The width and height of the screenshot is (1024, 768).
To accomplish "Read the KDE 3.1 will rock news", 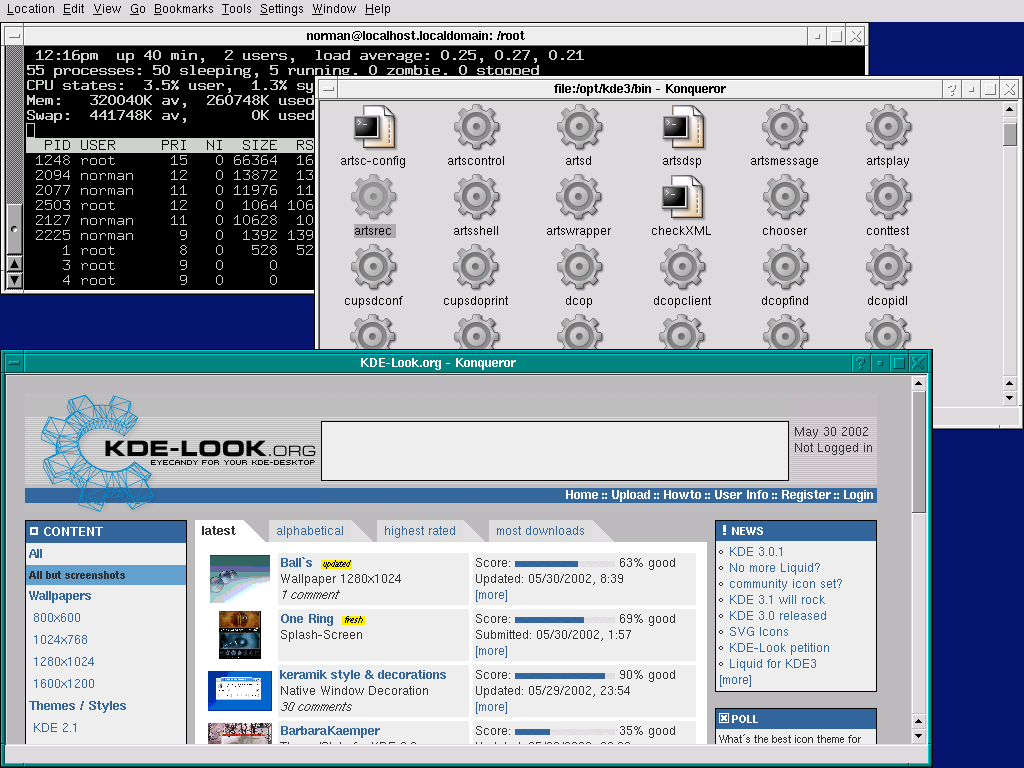I will 776,600.
